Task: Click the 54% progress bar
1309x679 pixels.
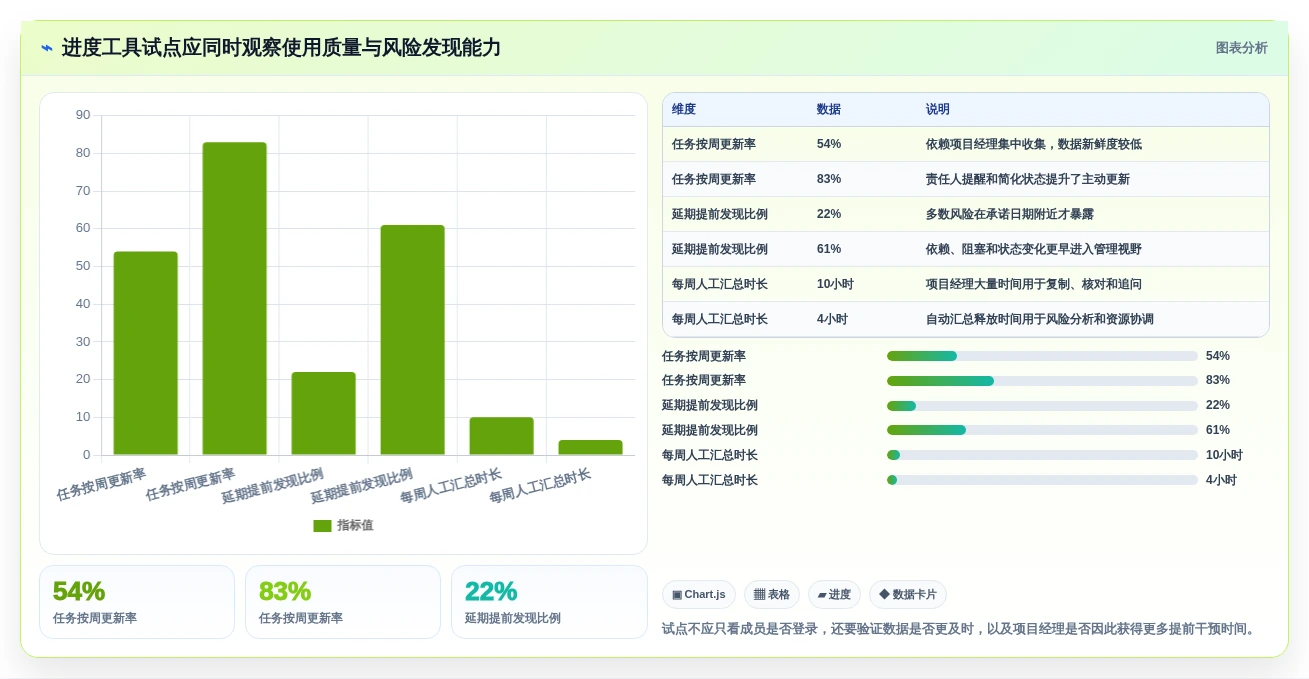Action: pyautogui.click(x=1042, y=356)
